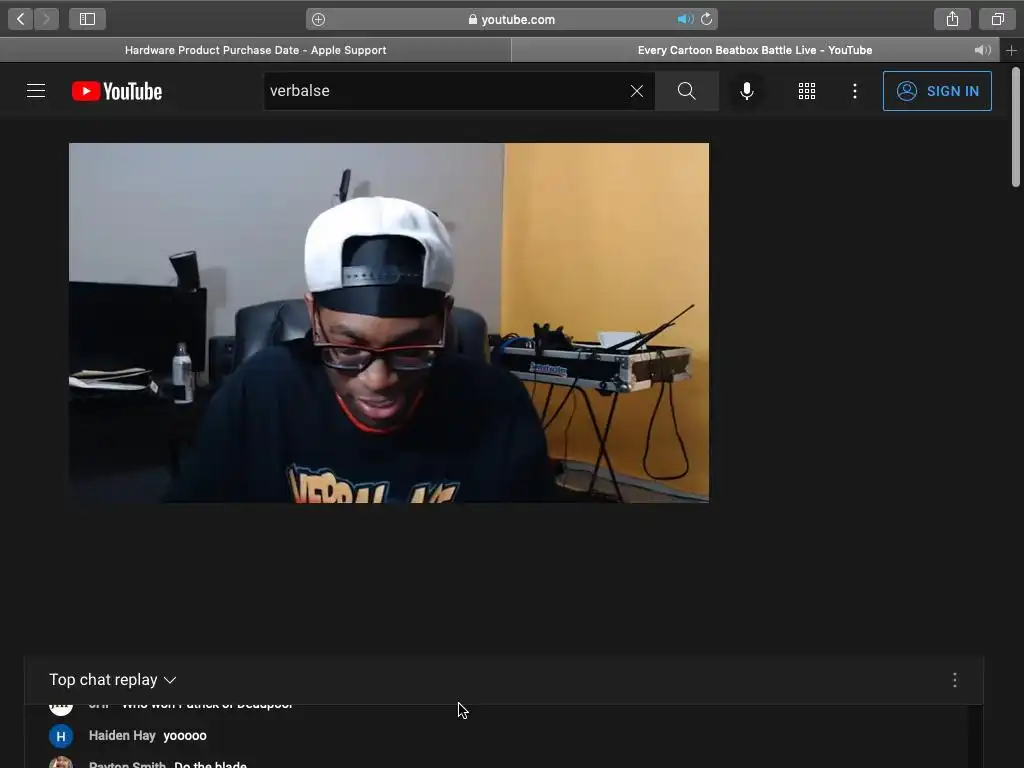Go to the YouTube home logo

(x=117, y=91)
